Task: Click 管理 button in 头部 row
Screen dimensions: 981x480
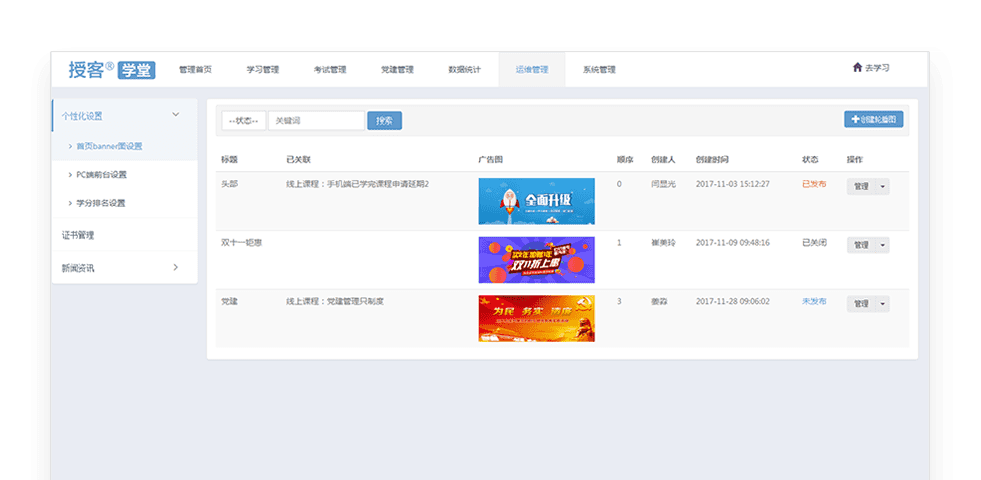Action: (861, 186)
